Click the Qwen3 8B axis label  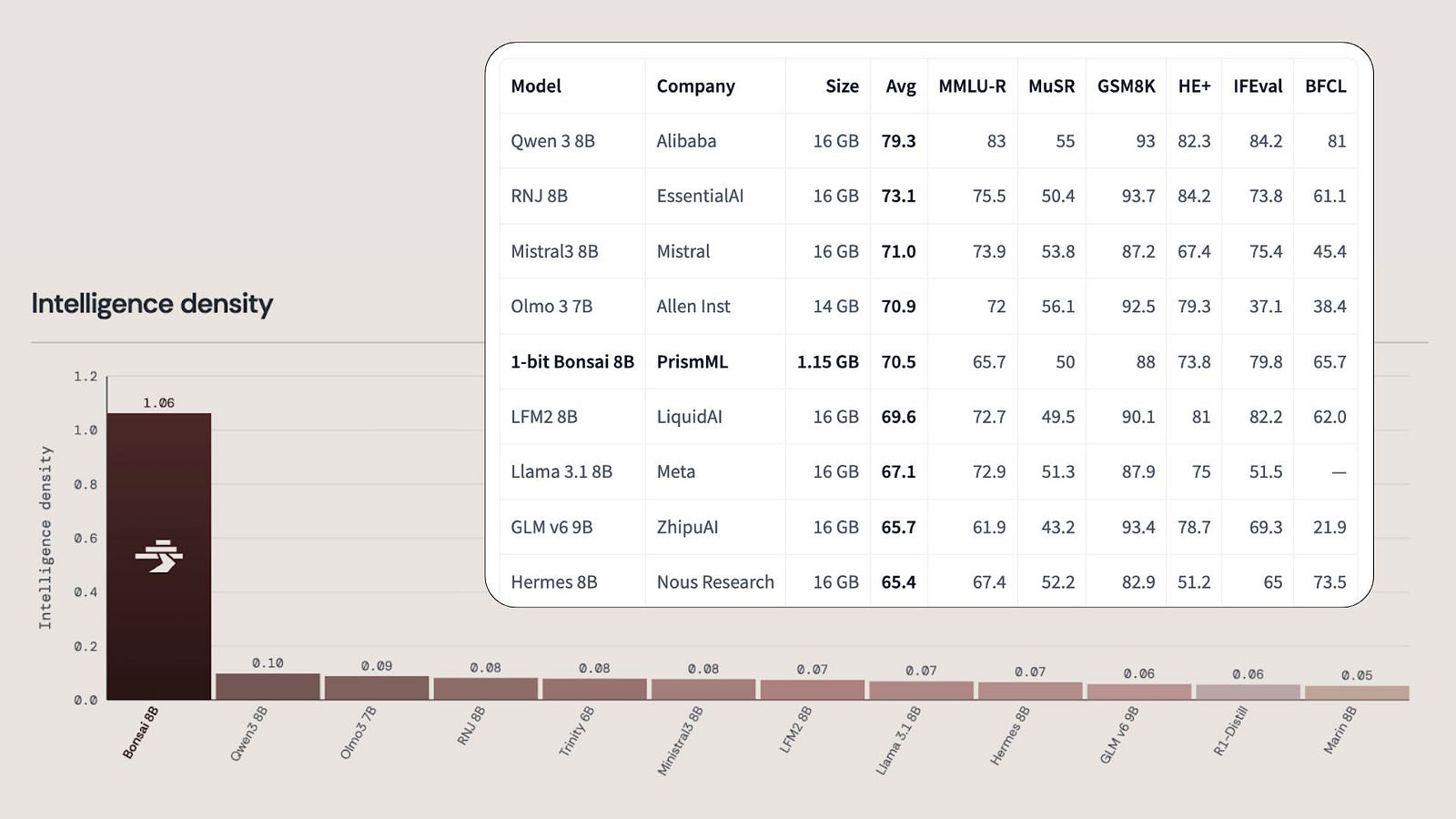pyautogui.click(x=248, y=733)
